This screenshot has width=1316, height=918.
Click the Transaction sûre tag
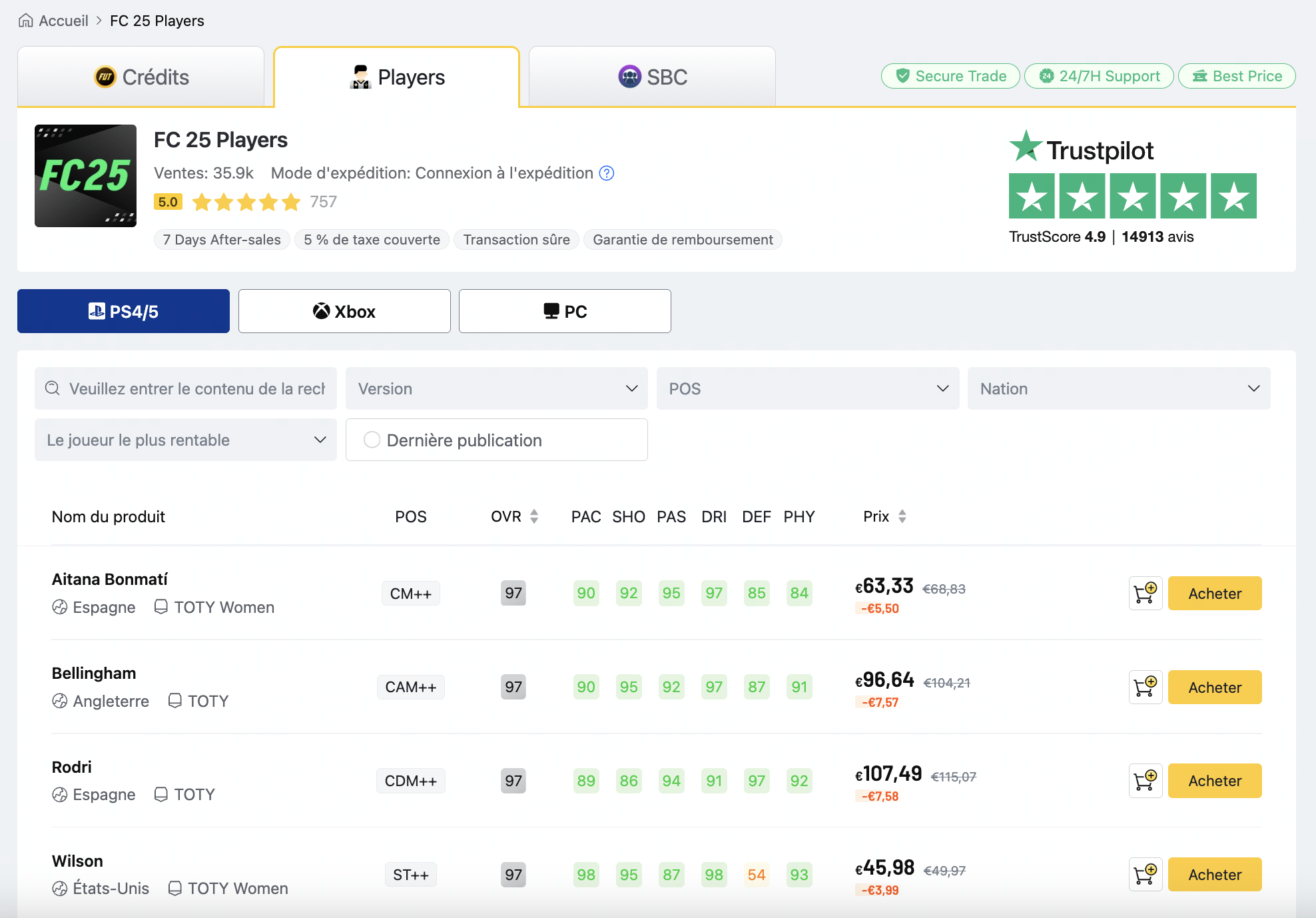point(516,240)
